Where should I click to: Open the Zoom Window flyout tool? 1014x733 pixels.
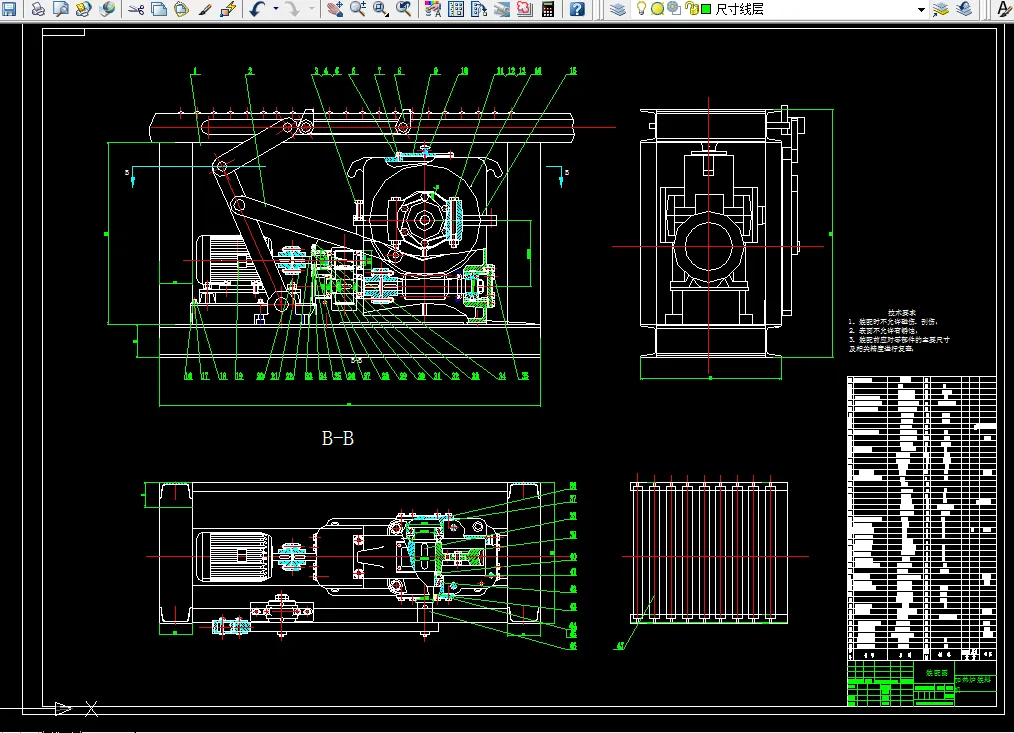click(x=381, y=8)
